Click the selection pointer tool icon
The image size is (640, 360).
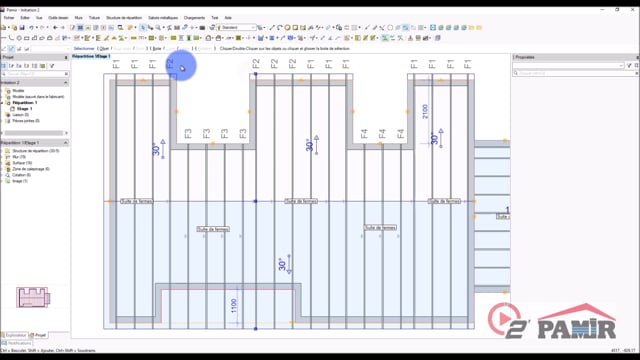pos(143,28)
